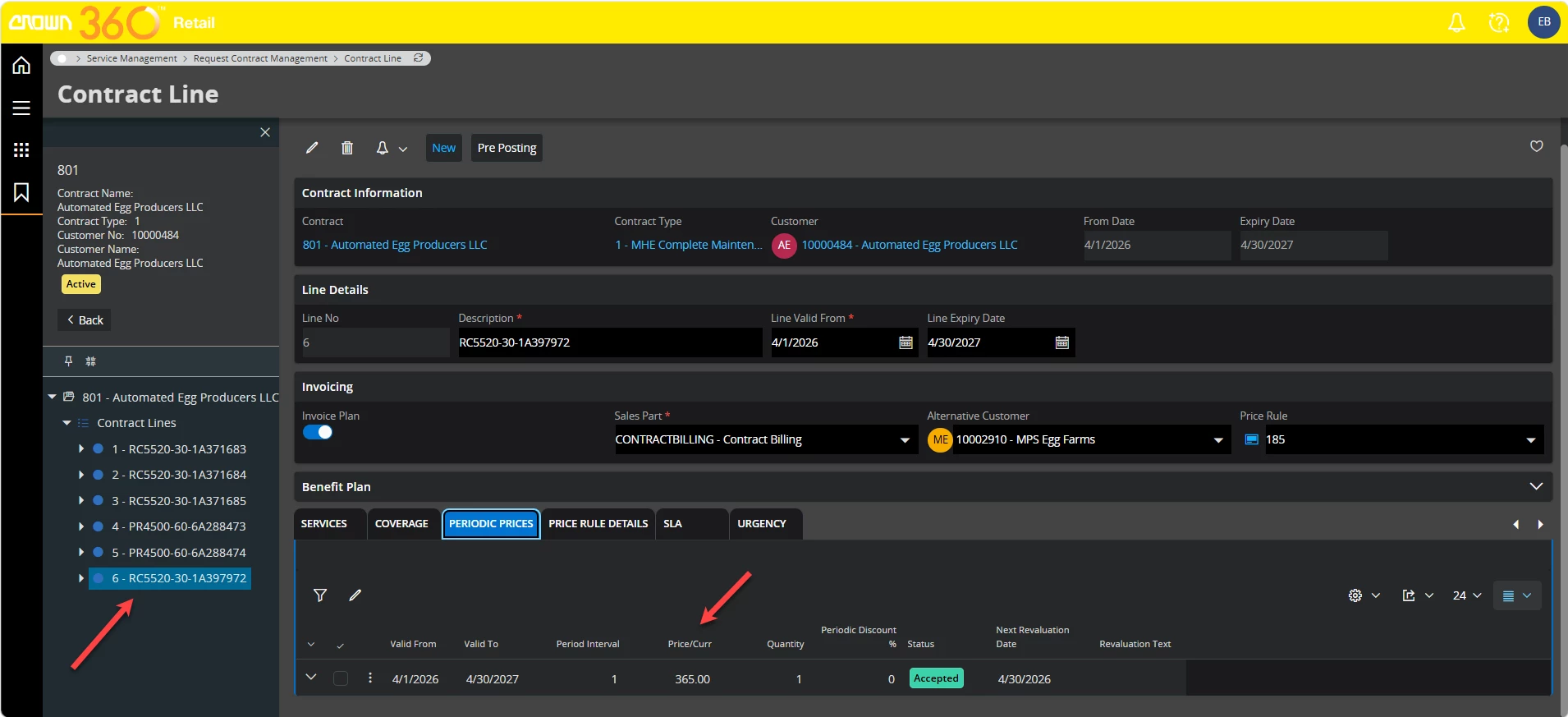
Task: Click the bookmark icon in sidebar
Action: 21,192
